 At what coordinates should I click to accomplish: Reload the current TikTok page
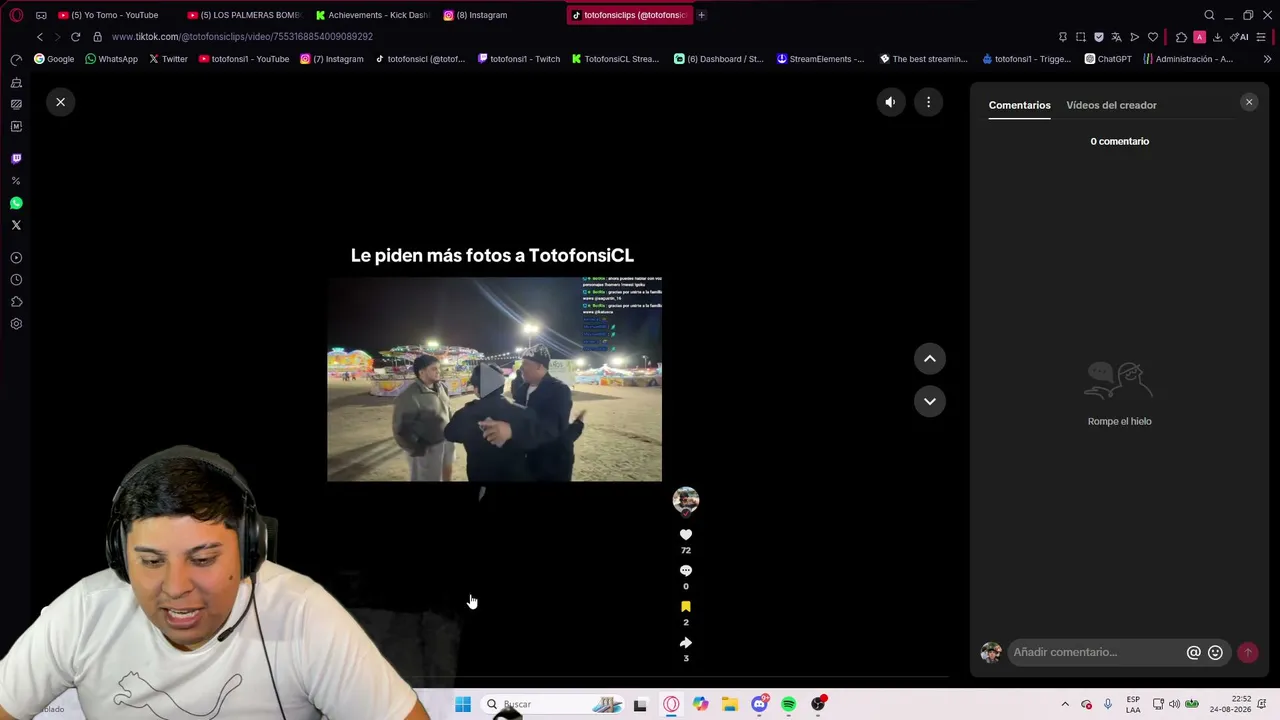coord(75,37)
